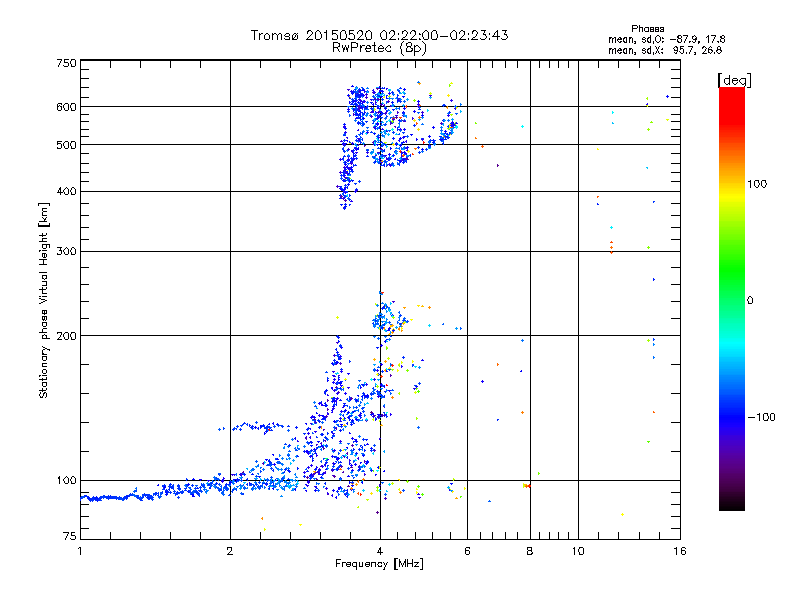The image size is (800, 600).
Task: Click the y-axis tick label "300"
Action: click(66, 252)
